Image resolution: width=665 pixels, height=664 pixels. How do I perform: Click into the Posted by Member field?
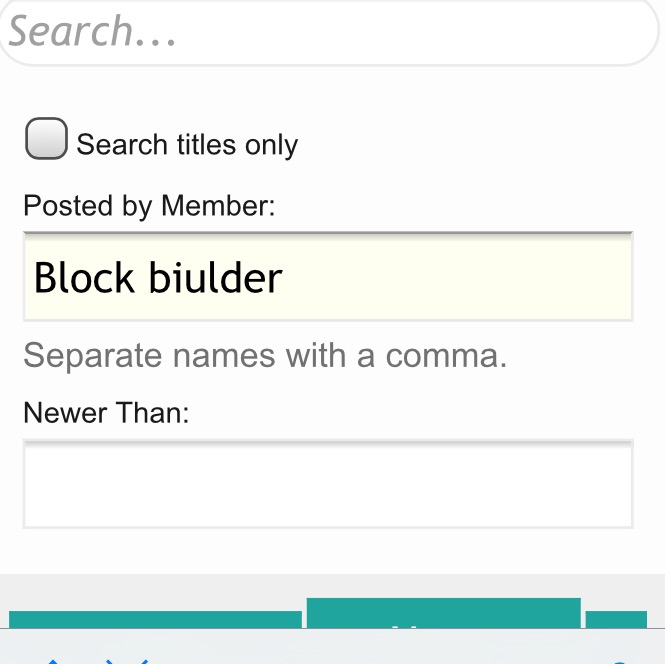point(328,276)
